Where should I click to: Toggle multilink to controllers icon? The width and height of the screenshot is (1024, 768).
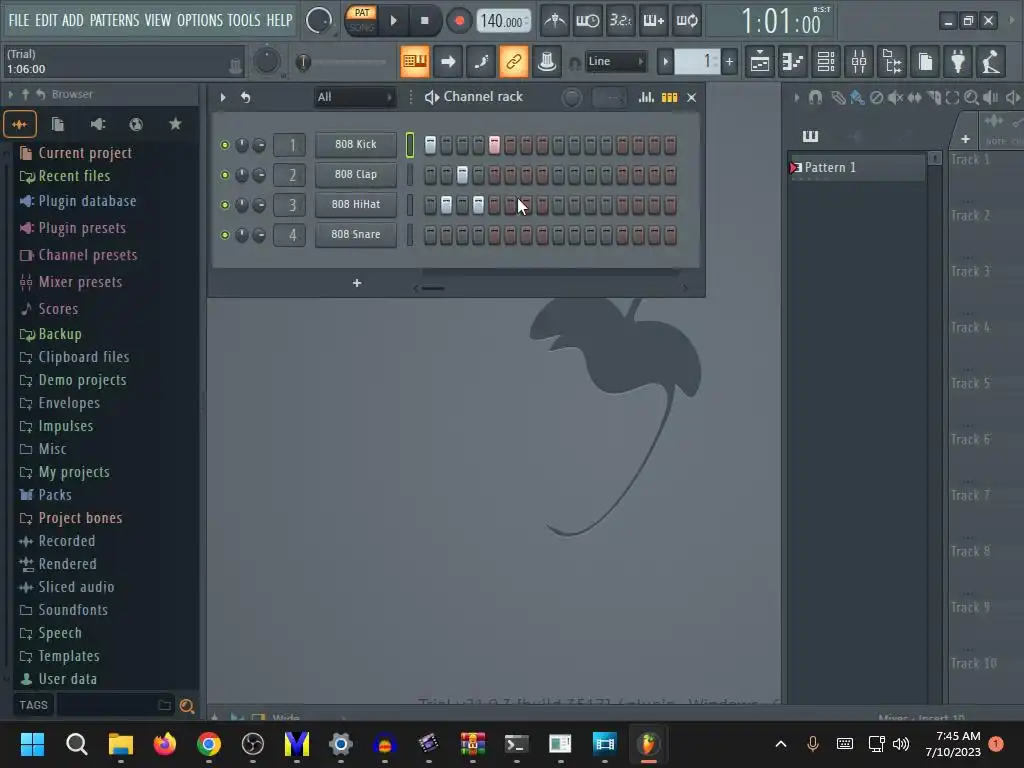click(514, 61)
